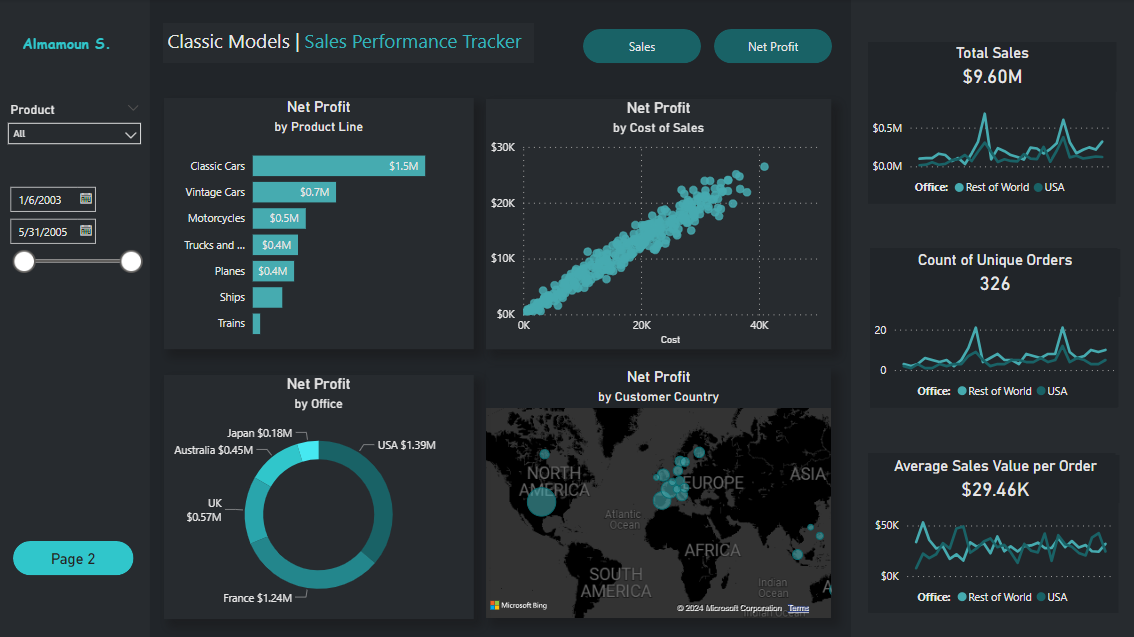Go to Page 2
The width and height of the screenshot is (1134, 637).
(73, 558)
